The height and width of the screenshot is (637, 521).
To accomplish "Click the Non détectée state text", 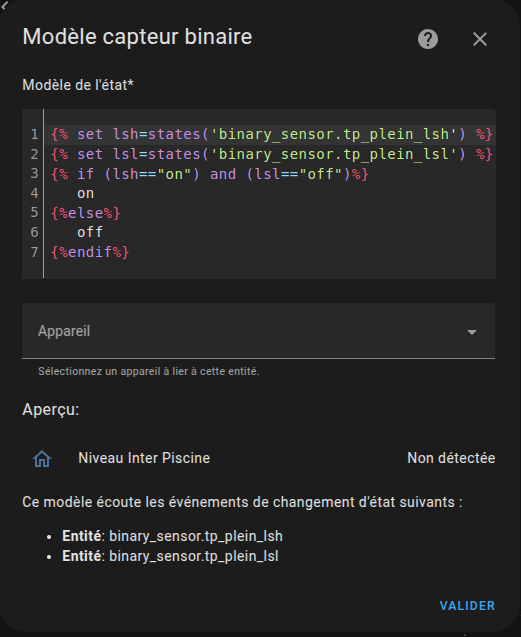I will coord(451,458).
